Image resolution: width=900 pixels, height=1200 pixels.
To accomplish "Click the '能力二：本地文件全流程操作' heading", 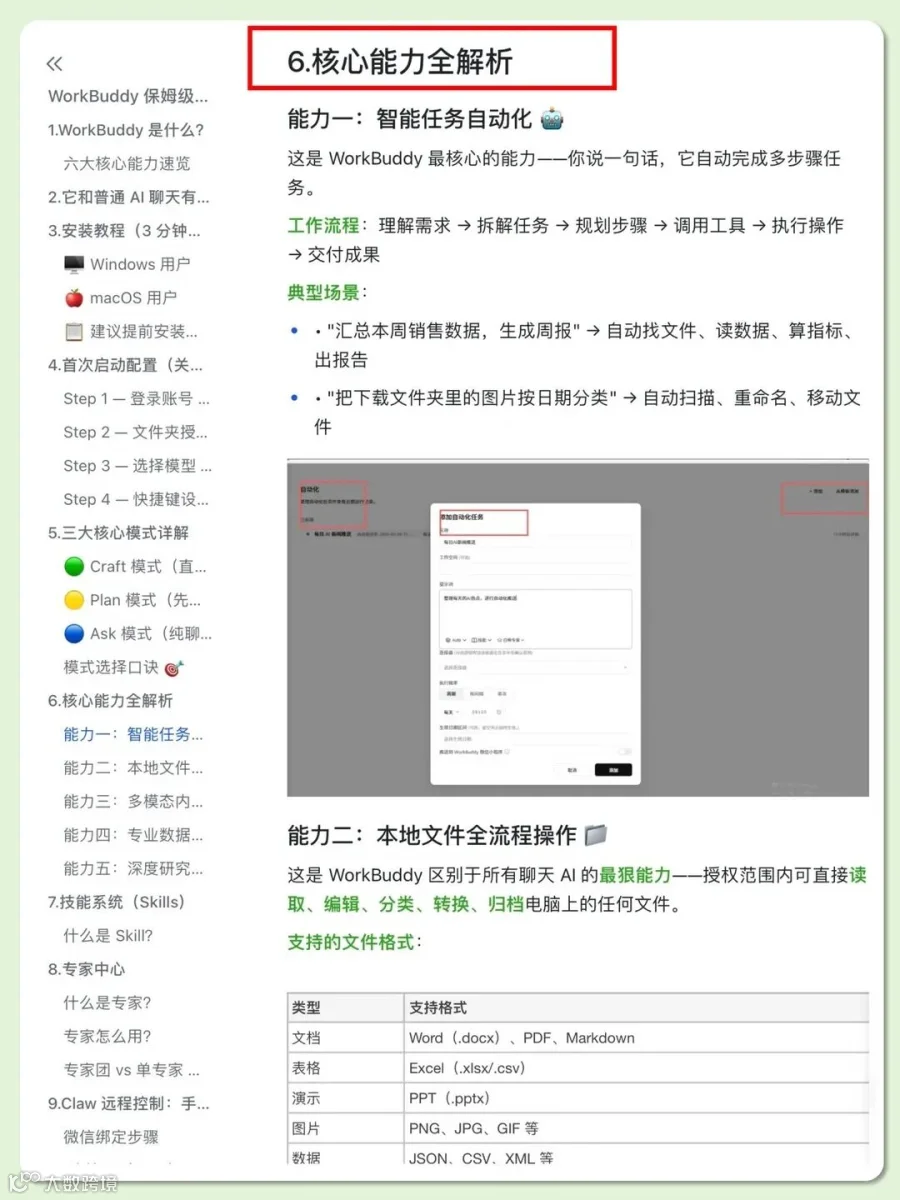I will pos(432,835).
